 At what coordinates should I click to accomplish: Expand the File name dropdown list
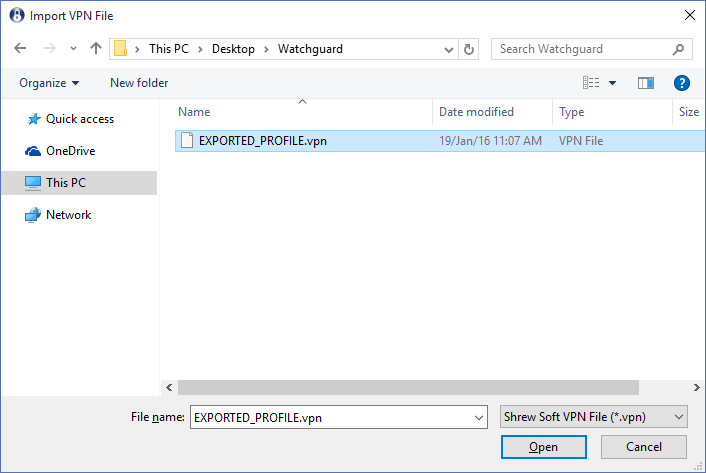point(479,418)
